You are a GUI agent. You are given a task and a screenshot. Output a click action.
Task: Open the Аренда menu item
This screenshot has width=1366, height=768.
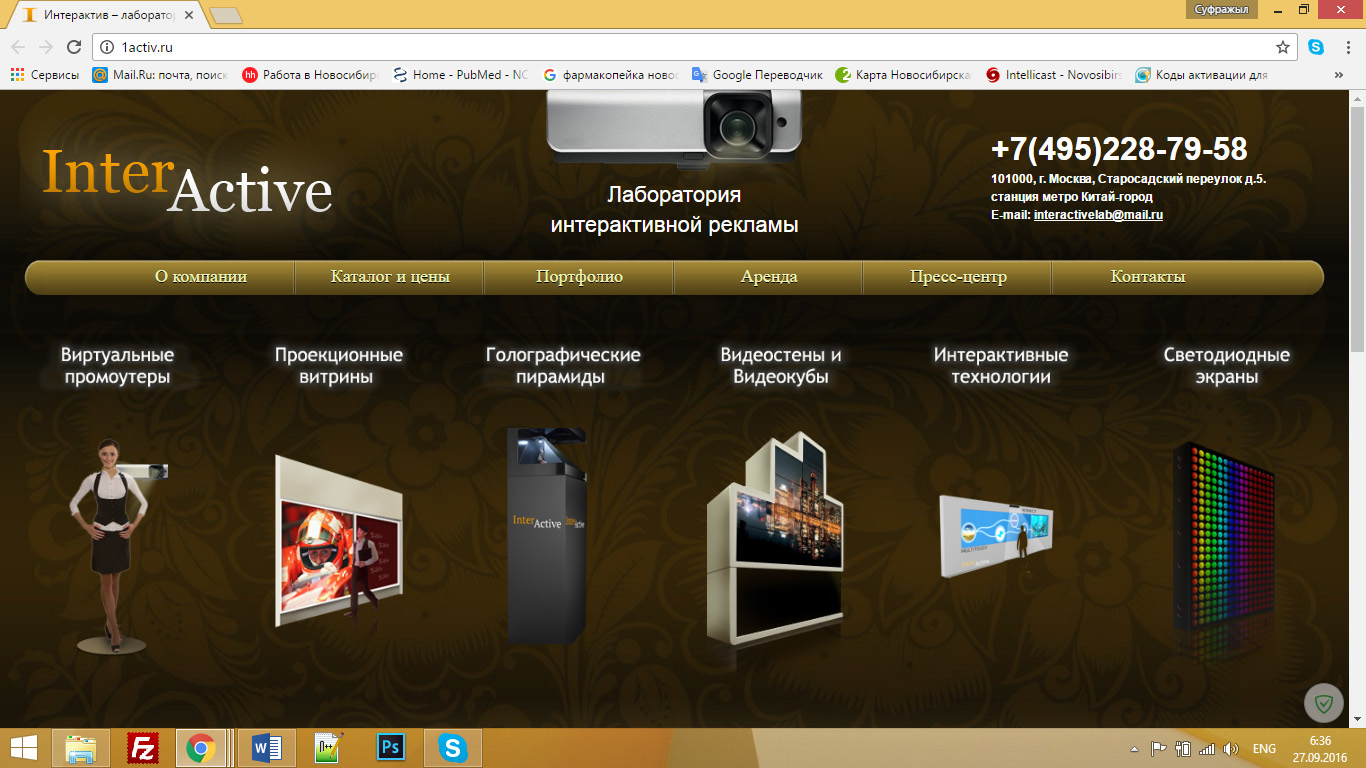point(769,277)
